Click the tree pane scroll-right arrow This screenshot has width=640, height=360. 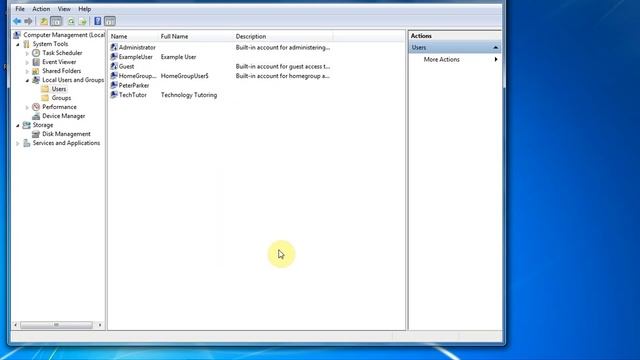100,325
